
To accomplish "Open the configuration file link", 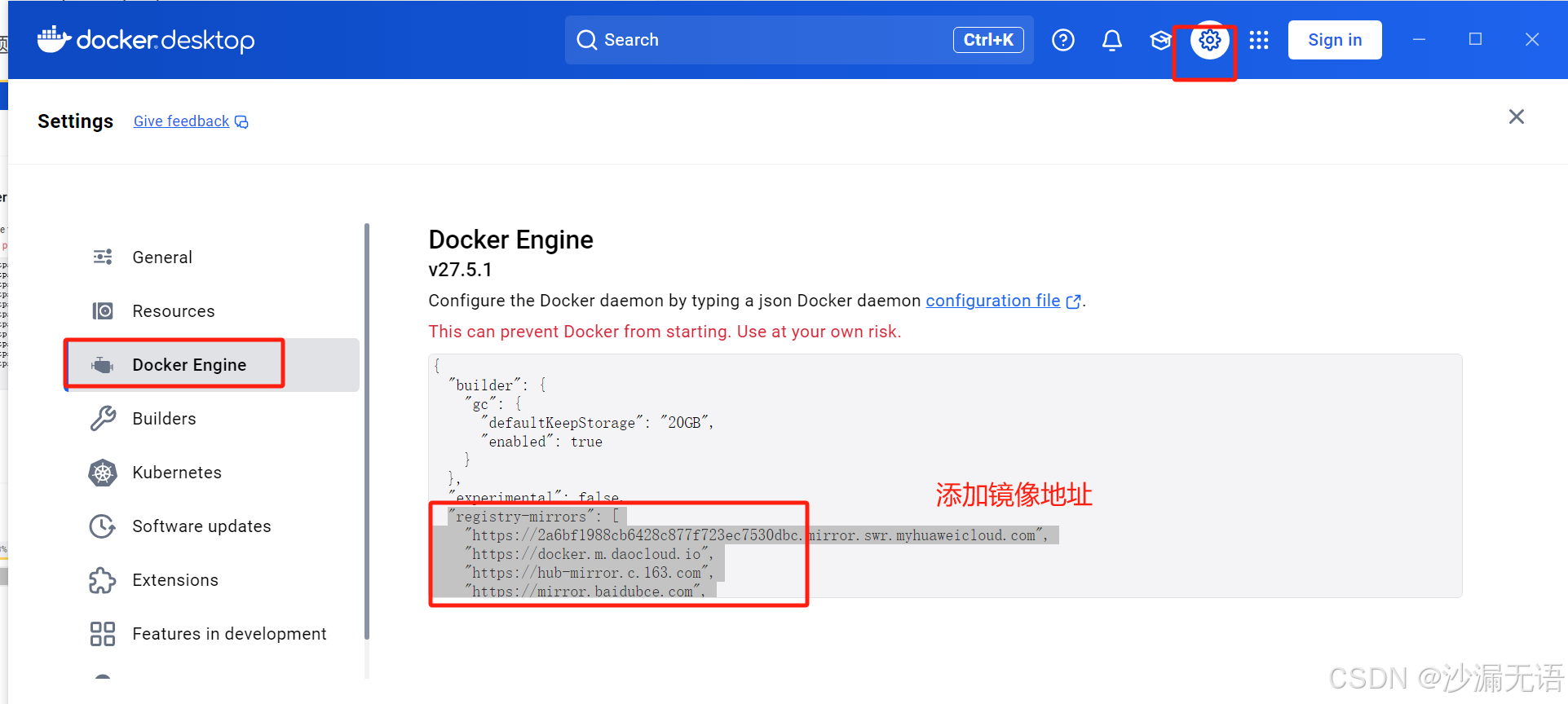I will 993,301.
